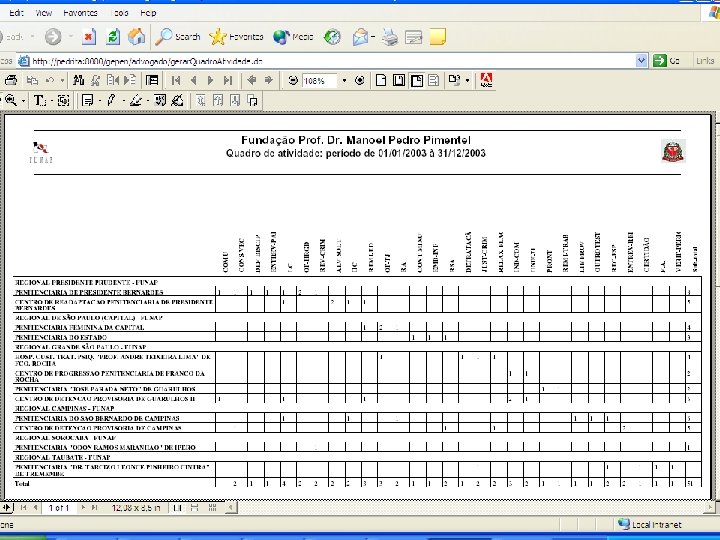This screenshot has width=720, height=540.
Task: Select the Zoom In magnifier tool
Action: [x=11, y=100]
